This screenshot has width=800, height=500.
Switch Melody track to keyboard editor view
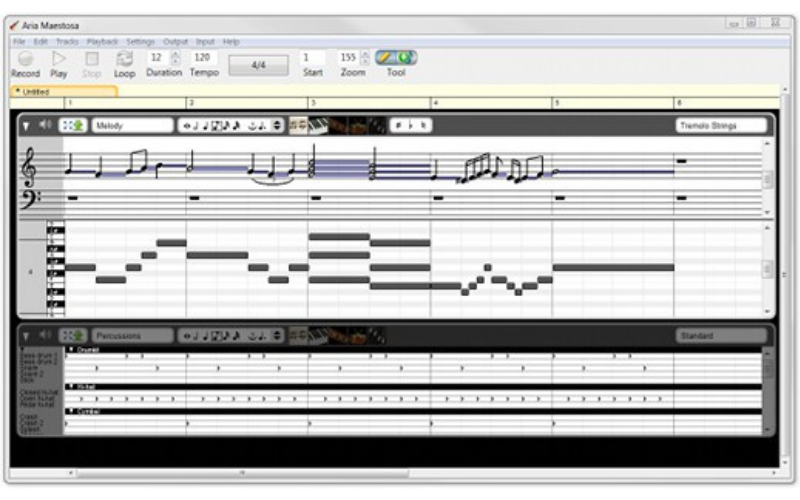coord(319,125)
